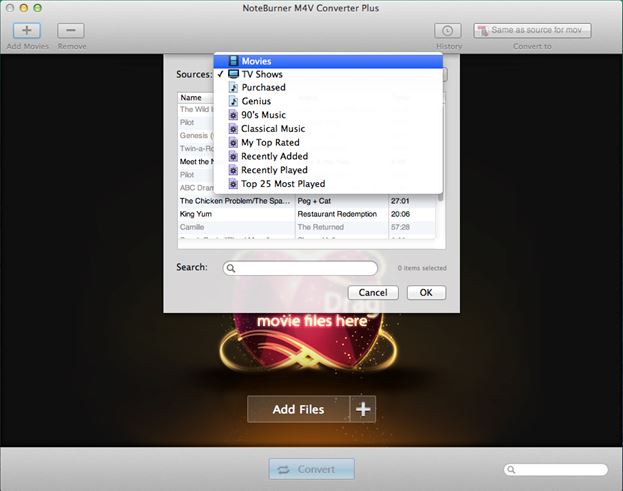Click the plus icon beside Add Files
Screen dimensions: 623x491
(x=363, y=409)
